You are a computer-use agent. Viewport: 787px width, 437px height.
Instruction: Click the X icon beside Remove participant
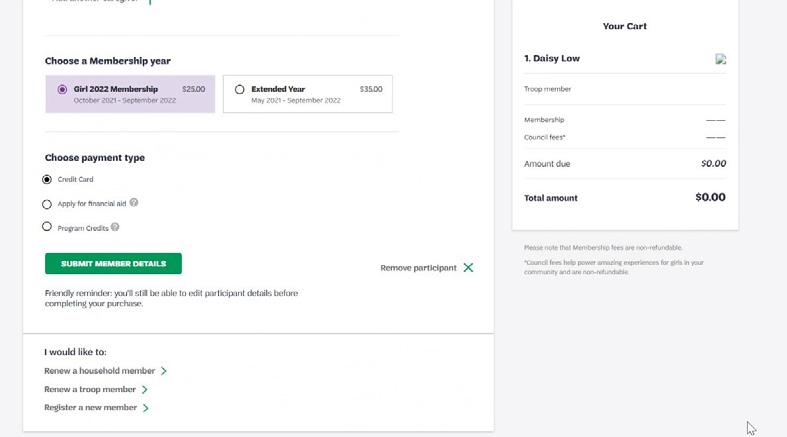click(x=468, y=267)
